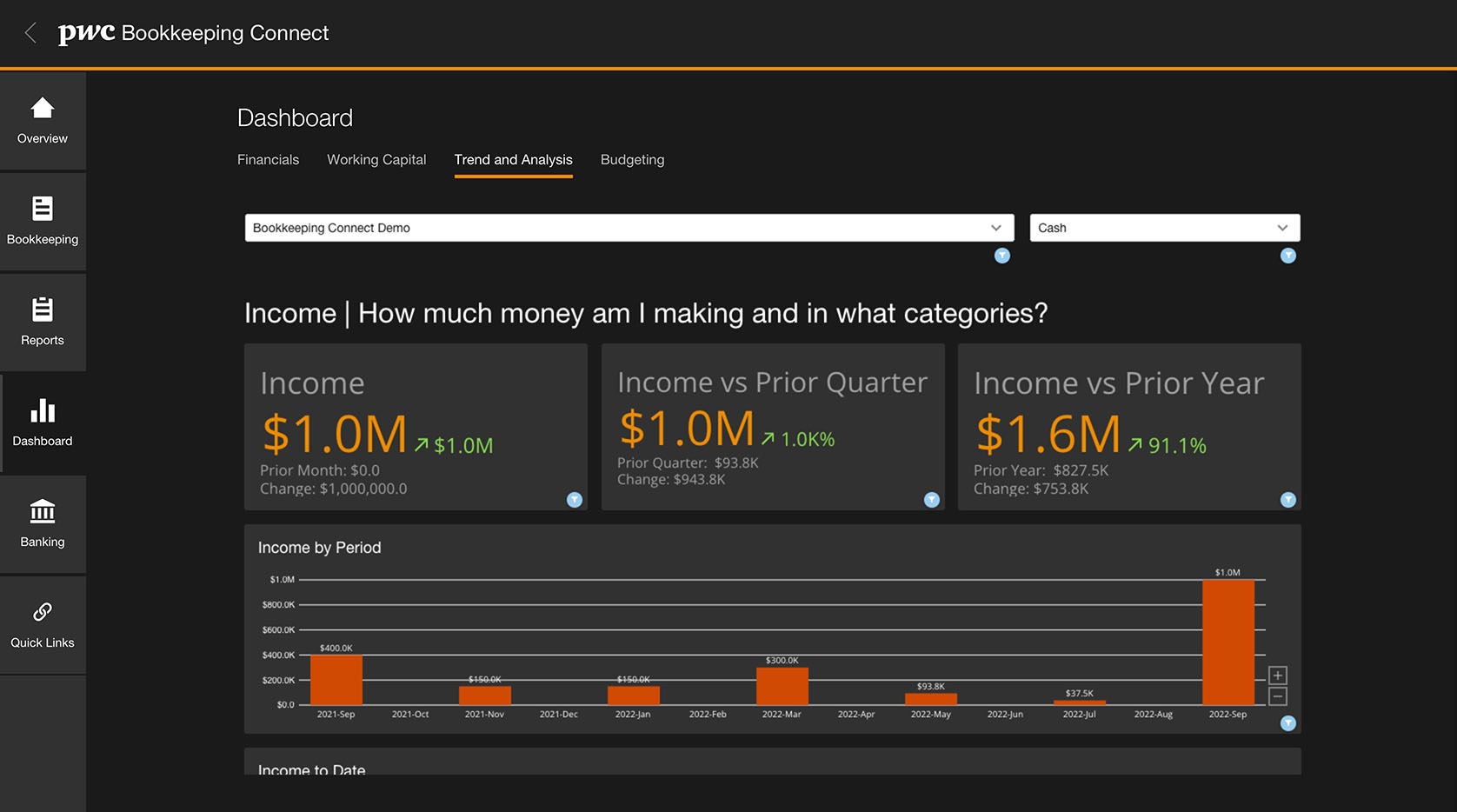Click filter icon on Income vs Prior Quarter
The width and height of the screenshot is (1457, 812).
click(x=931, y=500)
